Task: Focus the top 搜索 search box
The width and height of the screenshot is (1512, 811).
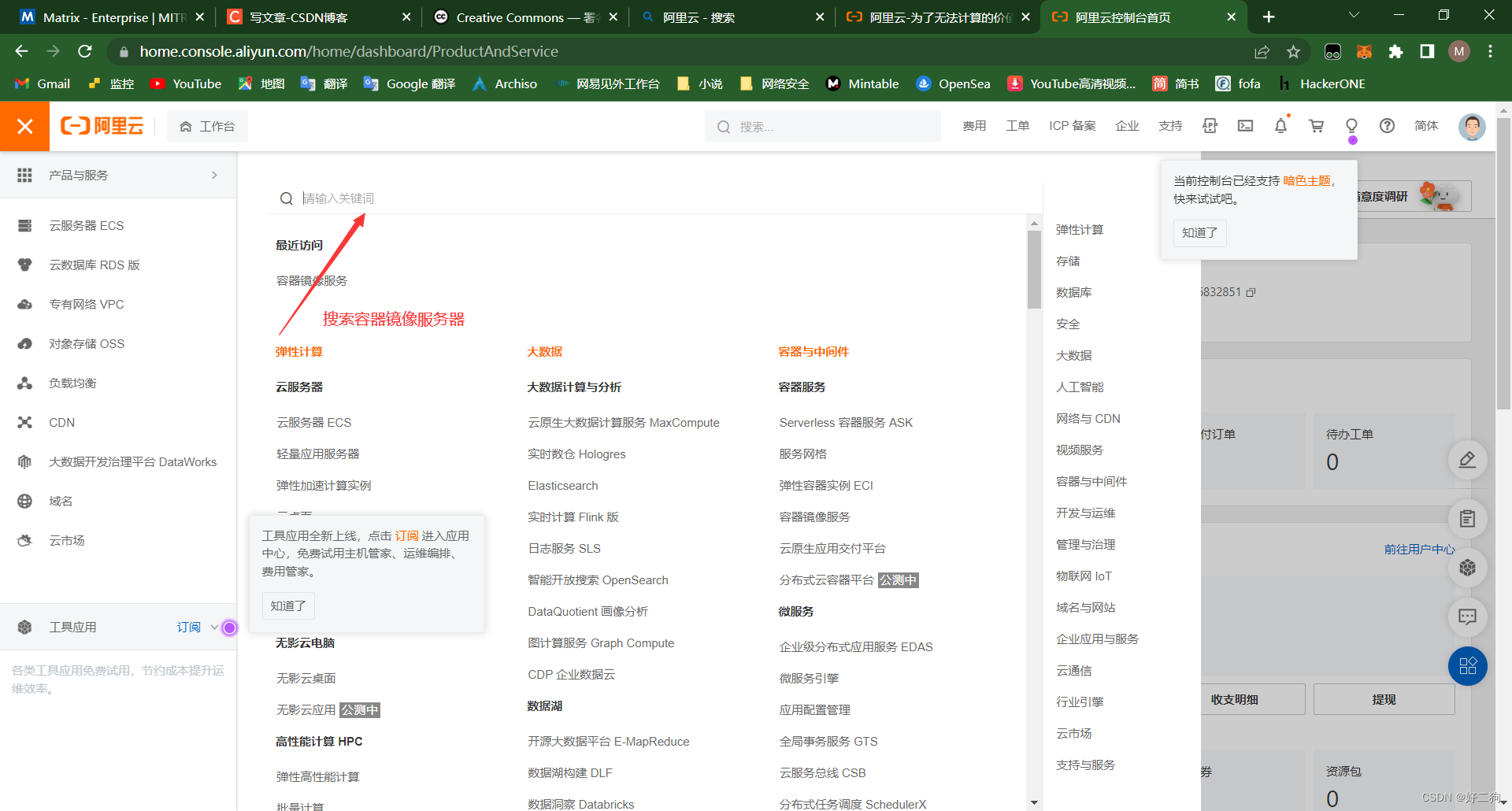Action: coord(823,126)
